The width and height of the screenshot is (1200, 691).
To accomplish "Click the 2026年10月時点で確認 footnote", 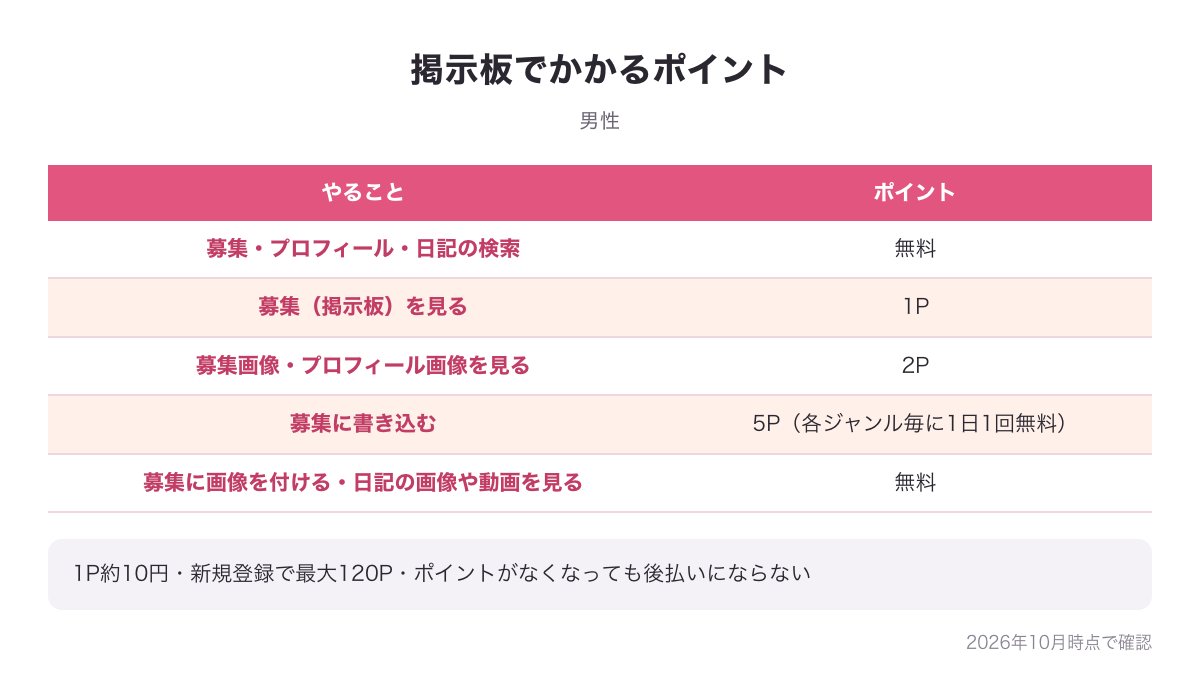I will 1059,642.
